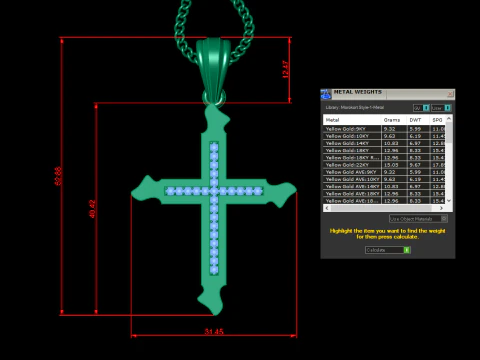The image size is (480, 360).
Task: Select the Yellow Gold AVE:10KY row
Action: (384, 179)
